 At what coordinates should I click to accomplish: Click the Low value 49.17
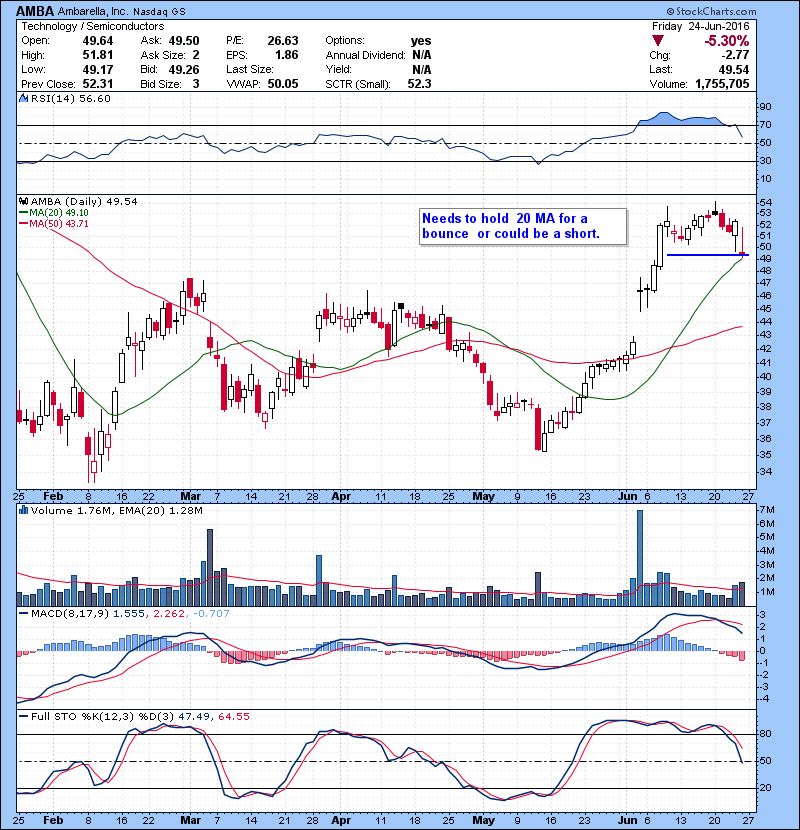pyautogui.click(x=97, y=69)
